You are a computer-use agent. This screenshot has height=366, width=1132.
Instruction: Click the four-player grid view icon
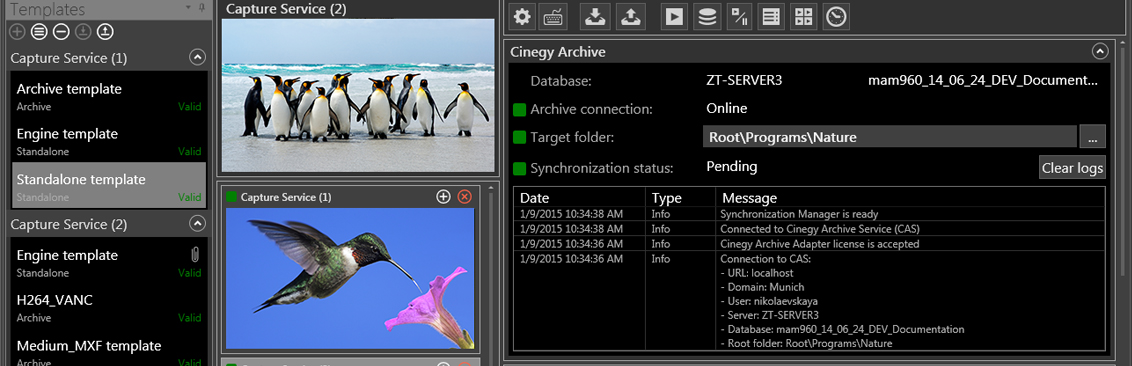[804, 17]
